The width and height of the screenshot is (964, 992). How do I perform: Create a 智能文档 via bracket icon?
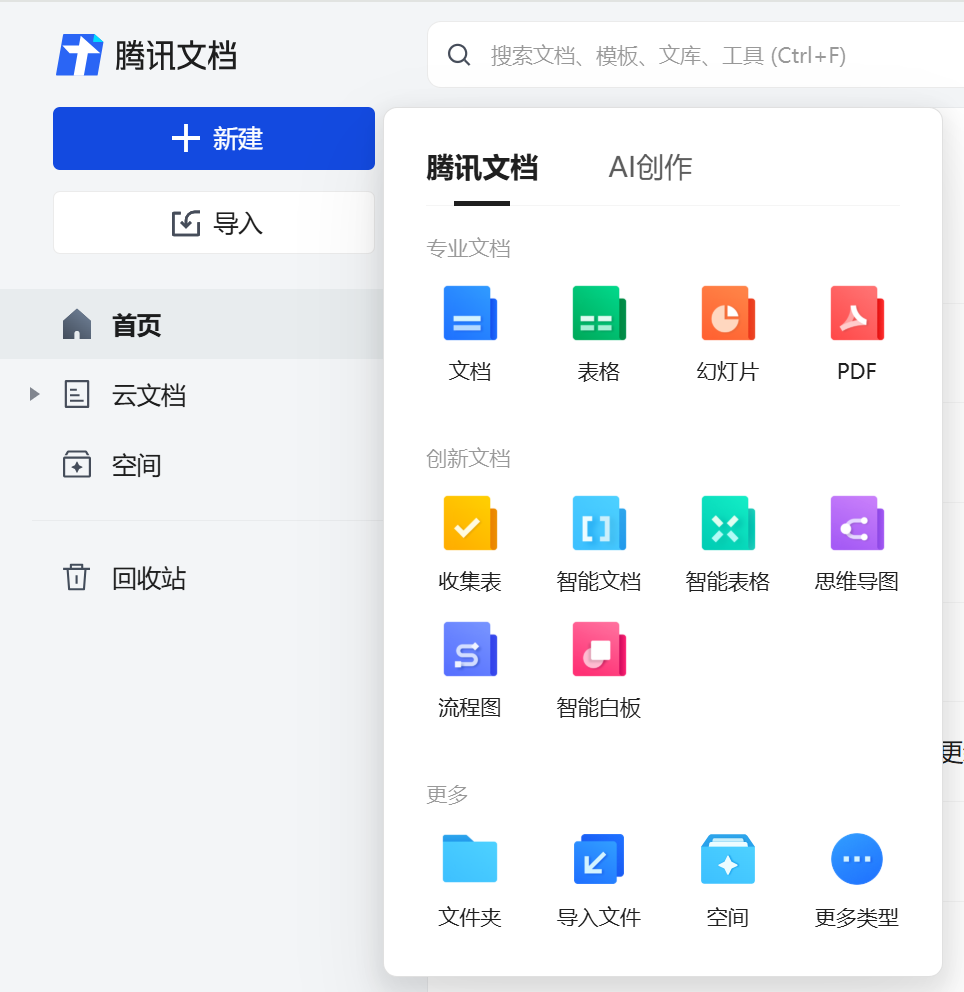click(599, 523)
